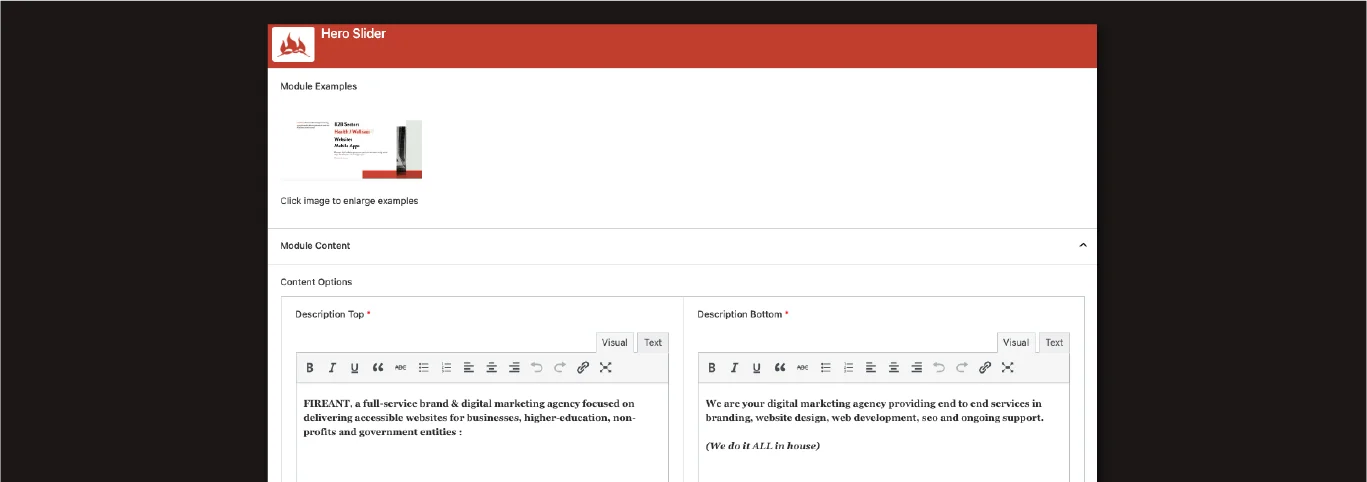Image resolution: width=1367 pixels, height=482 pixels.
Task: Click the Content Options label
Action: click(316, 282)
